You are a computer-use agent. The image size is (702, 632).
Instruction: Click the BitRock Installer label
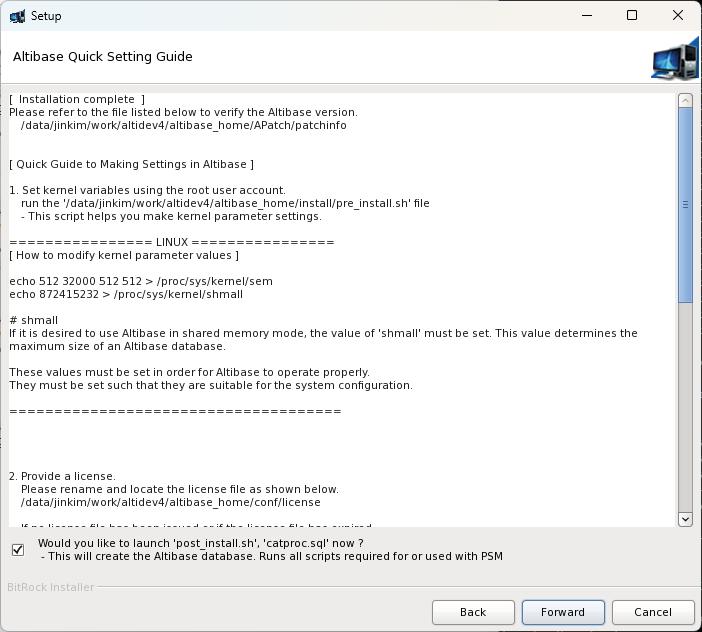[51, 587]
